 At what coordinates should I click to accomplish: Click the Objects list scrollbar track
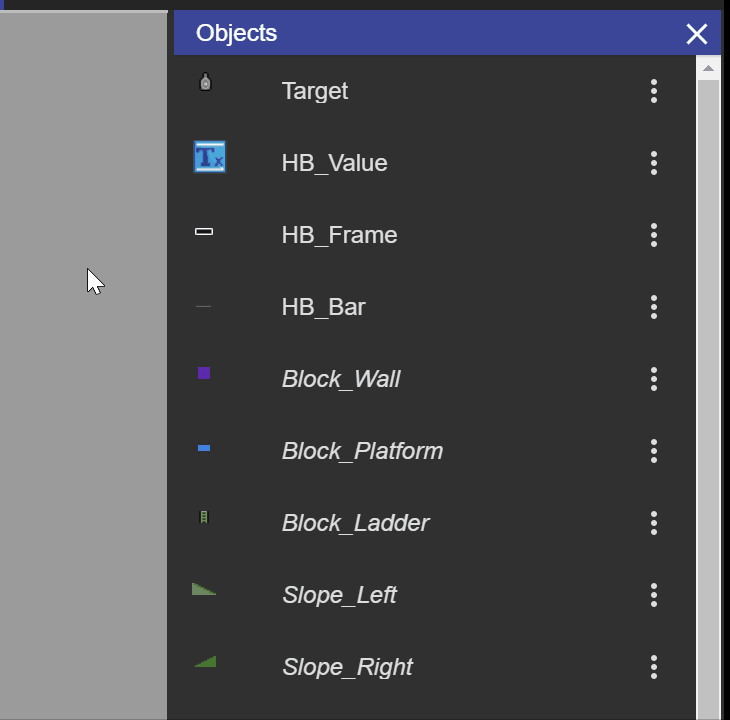coord(708,400)
